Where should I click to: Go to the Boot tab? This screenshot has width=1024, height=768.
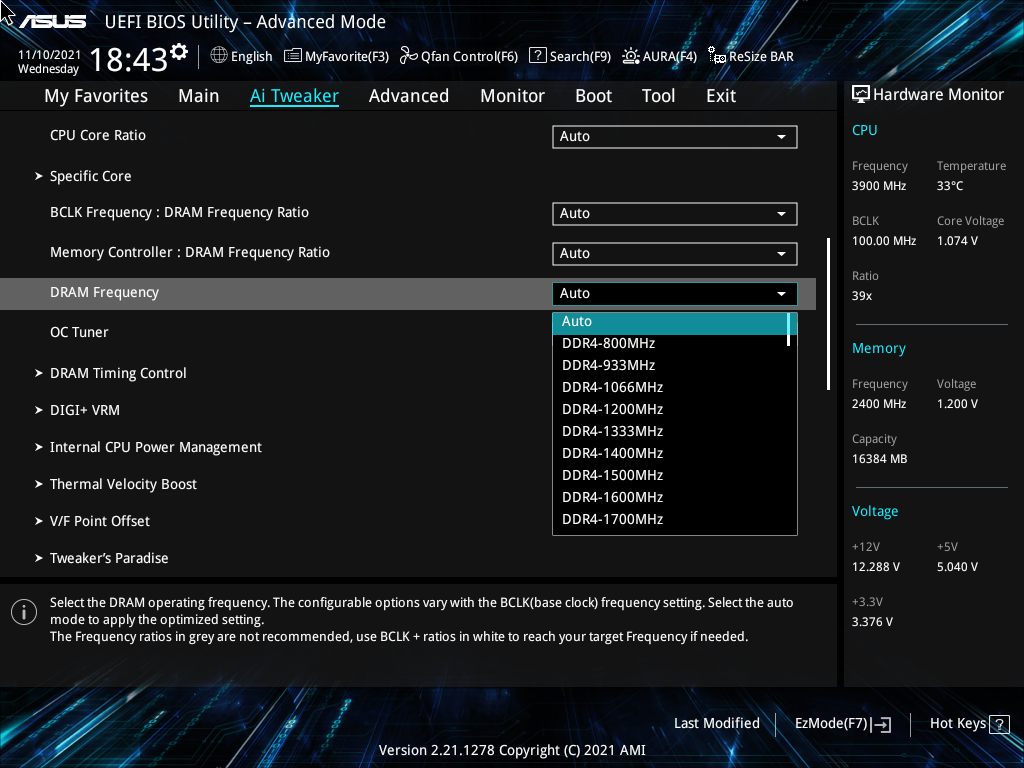(593, 96)
